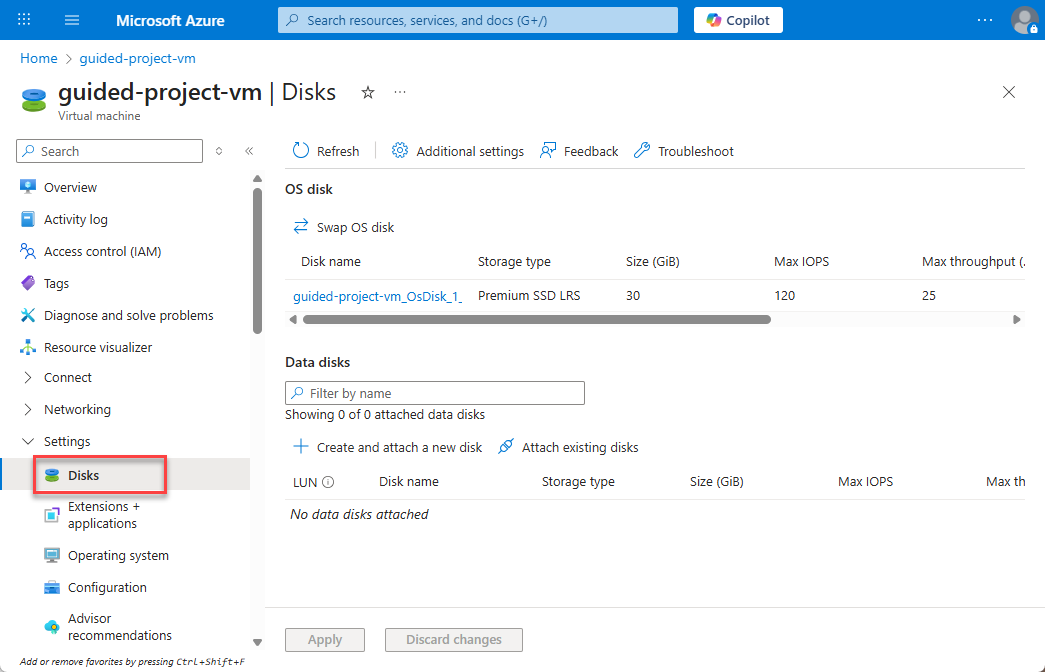Screen dimensions: 1045x672
Task: Toggle expand/collapse all menu groups arrows
Action: pyautogui.click(x=219, y=151)
